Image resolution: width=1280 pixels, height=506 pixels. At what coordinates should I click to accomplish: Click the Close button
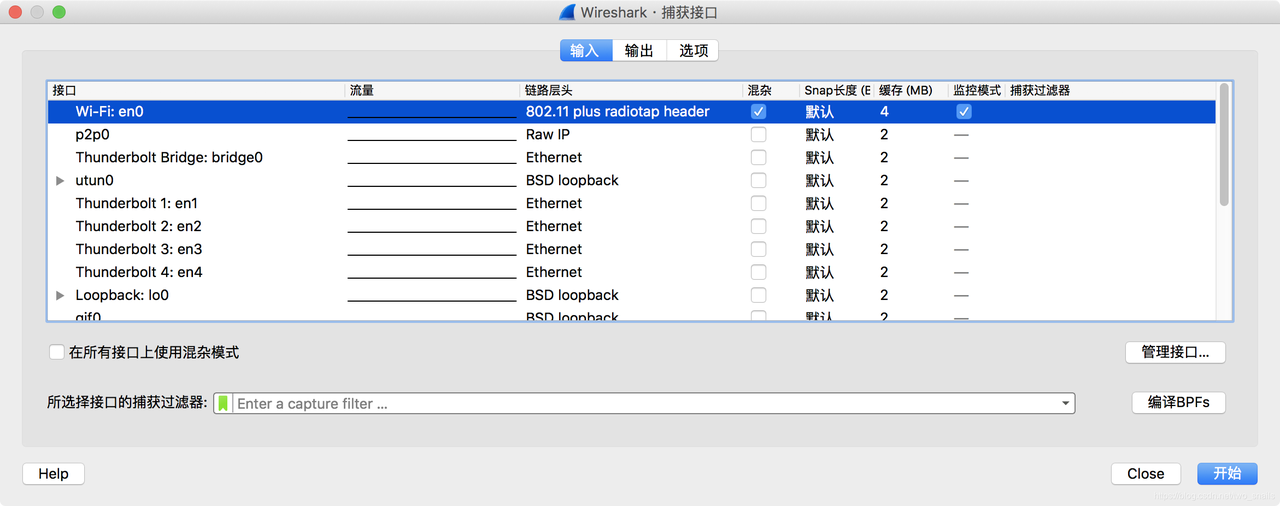coord(1145,474)
